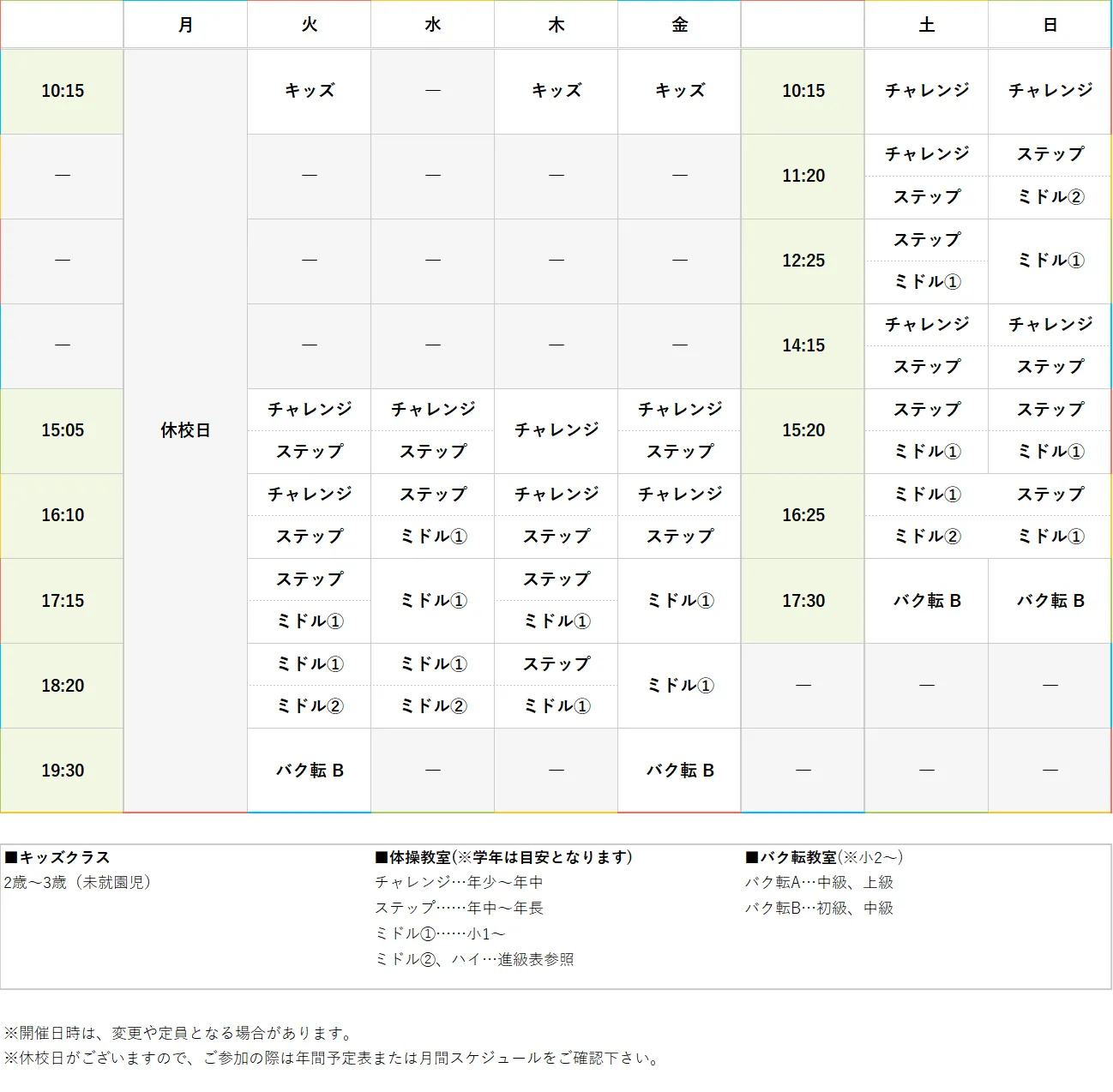Select the チャレンジ class on Thursday 15:05
Image resolution: width=1113 pixels, height=1092 pixels.
click(556, 431)
